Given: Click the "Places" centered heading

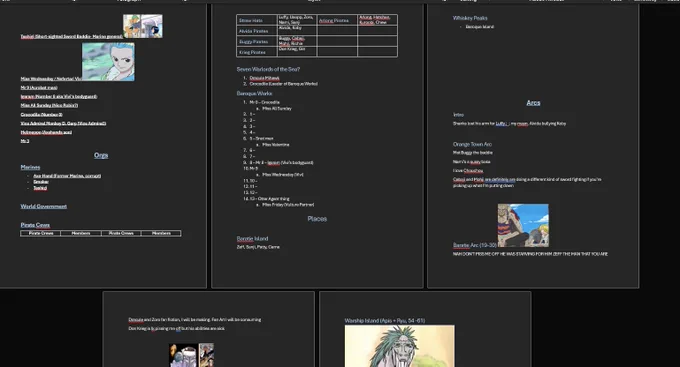Looking at the screenshot, I should [317, 219].
